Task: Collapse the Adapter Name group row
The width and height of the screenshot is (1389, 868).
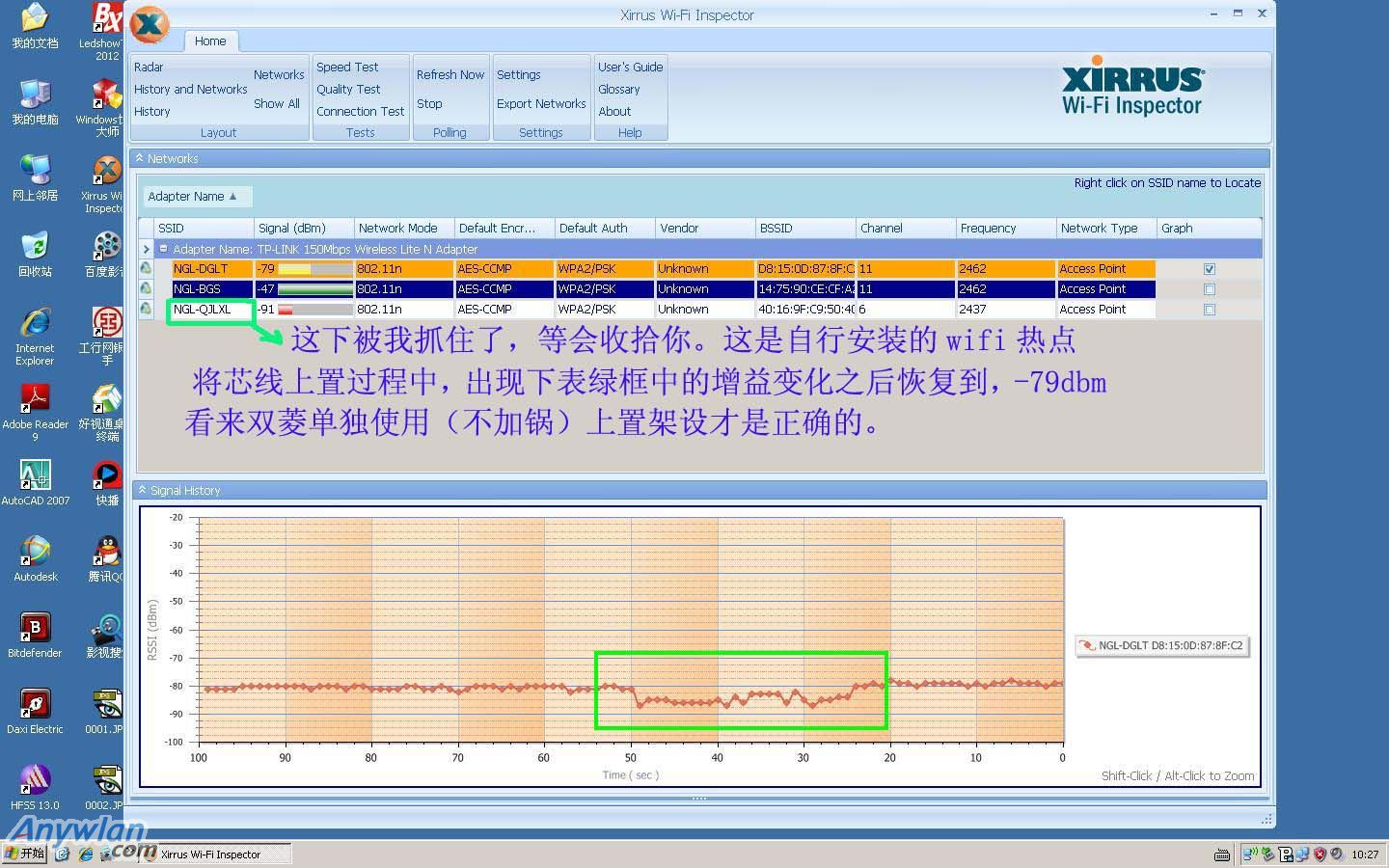Action: click(164, 249)
